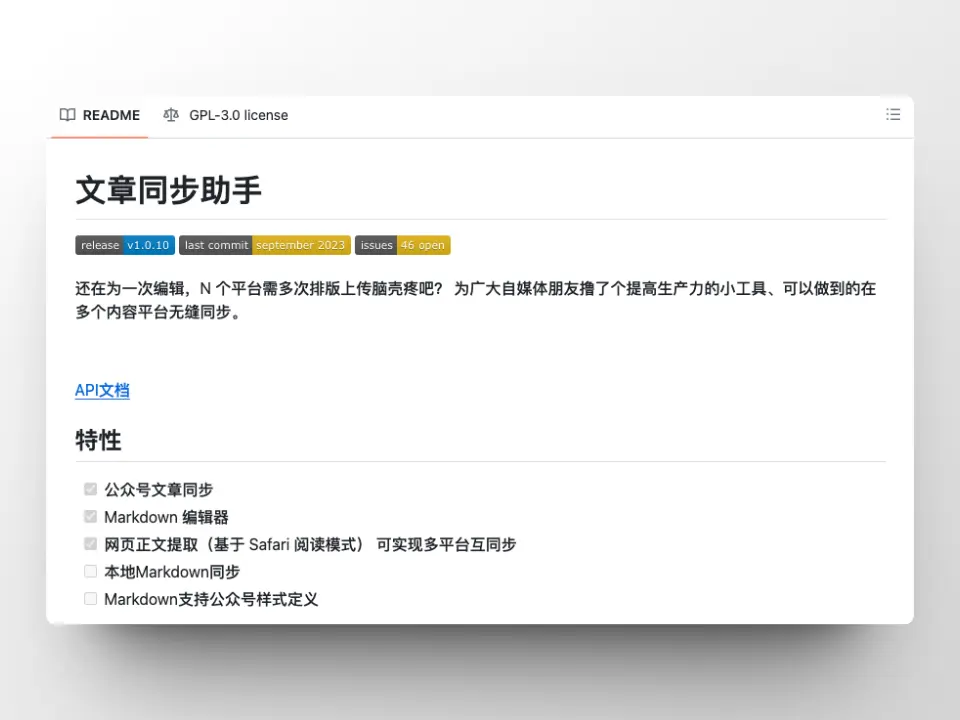Screen dimensions: 960x720
Task: Click the 公众号文章同步 list item text
Action: tap(158, 490)
